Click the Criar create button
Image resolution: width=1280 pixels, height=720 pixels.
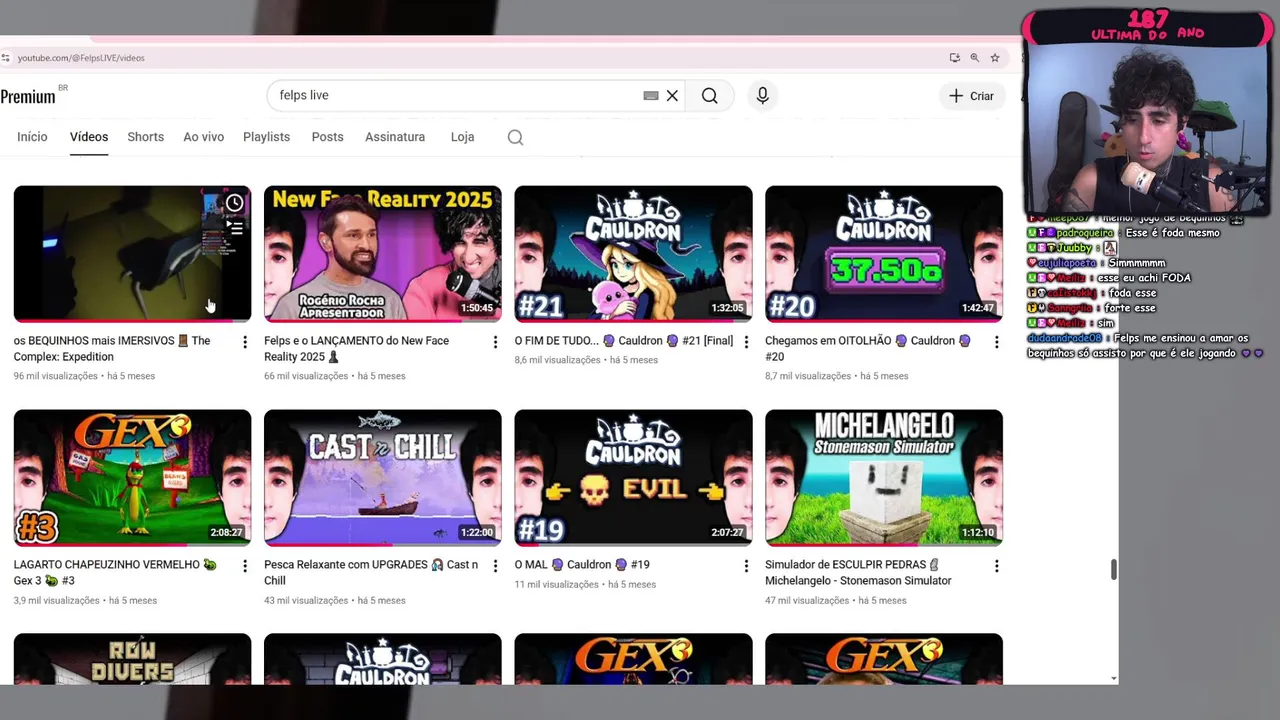coord(971,96)
